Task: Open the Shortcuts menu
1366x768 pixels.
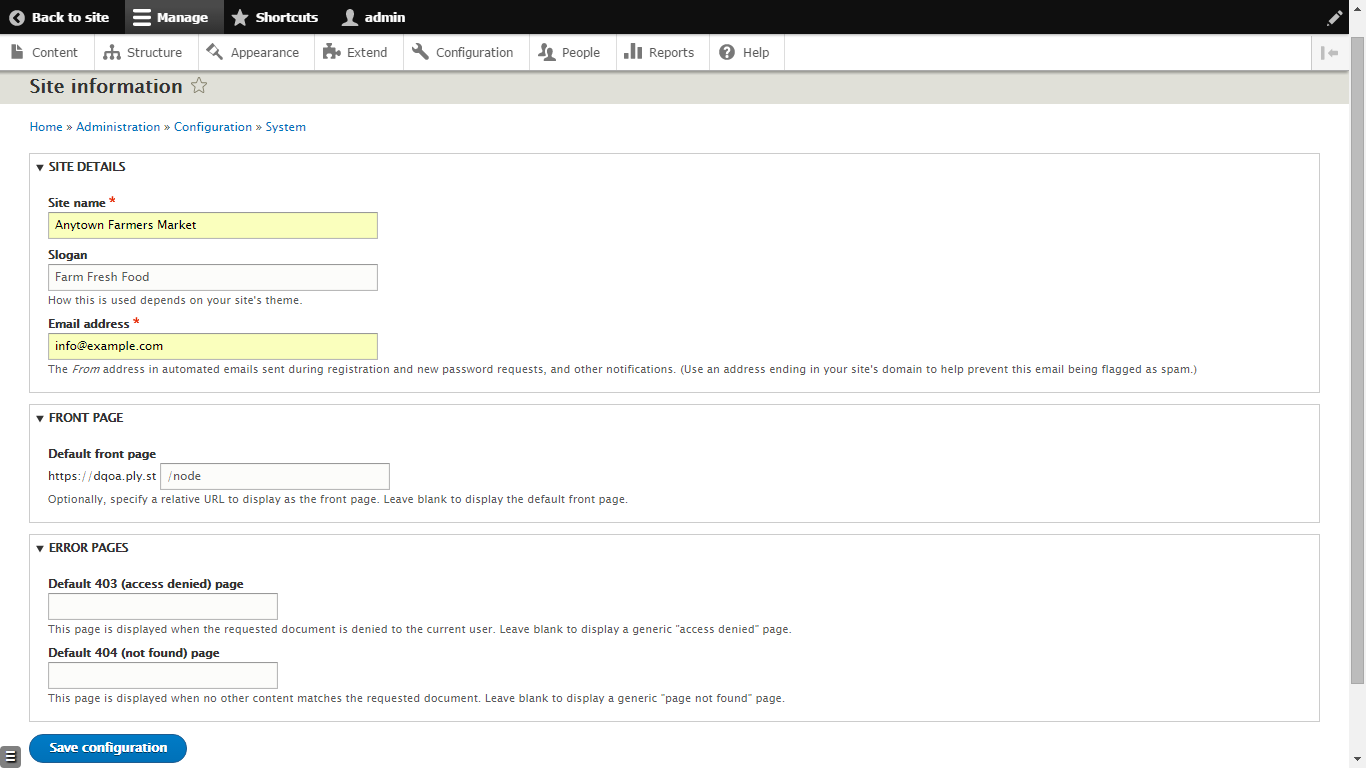Action: [275, 16]
